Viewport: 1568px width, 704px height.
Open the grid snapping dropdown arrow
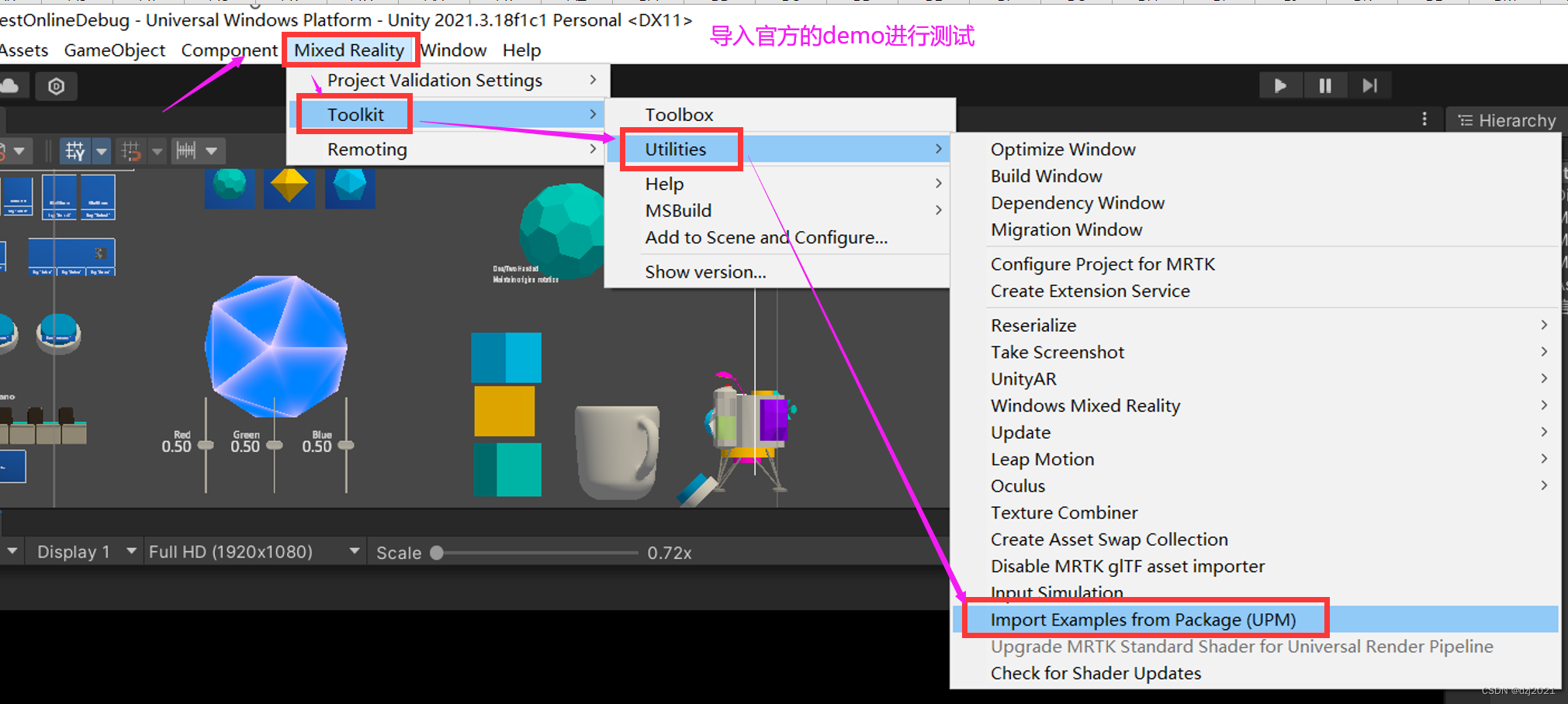(x=102, y=150)
